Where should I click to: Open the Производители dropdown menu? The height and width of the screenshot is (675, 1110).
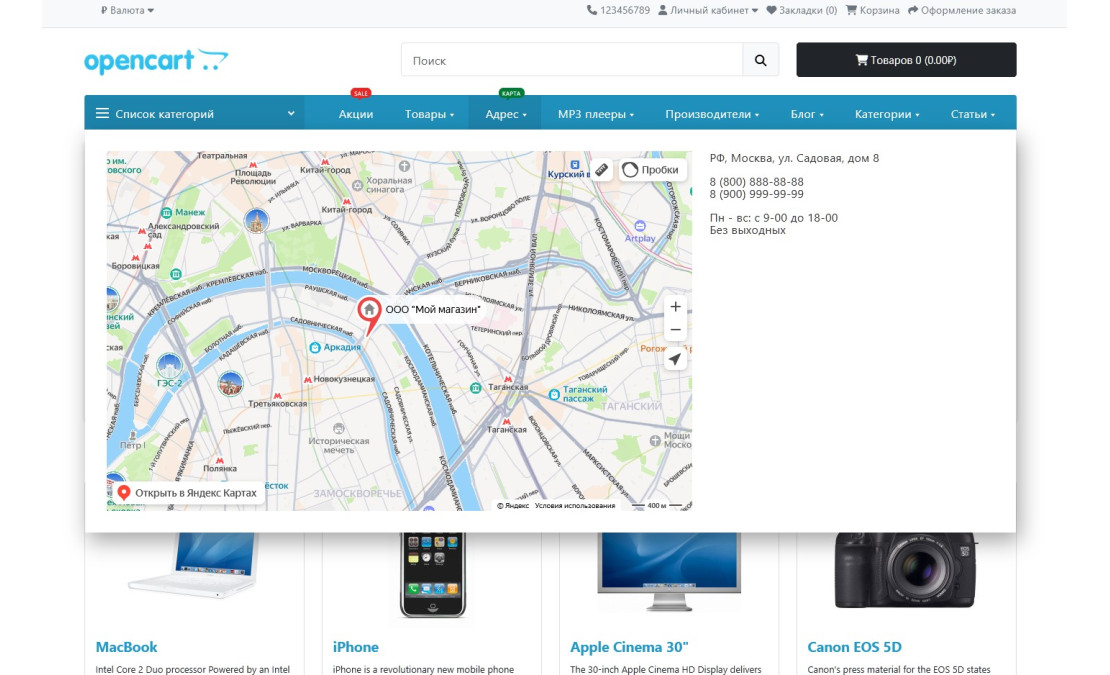(x=711, y=114)
